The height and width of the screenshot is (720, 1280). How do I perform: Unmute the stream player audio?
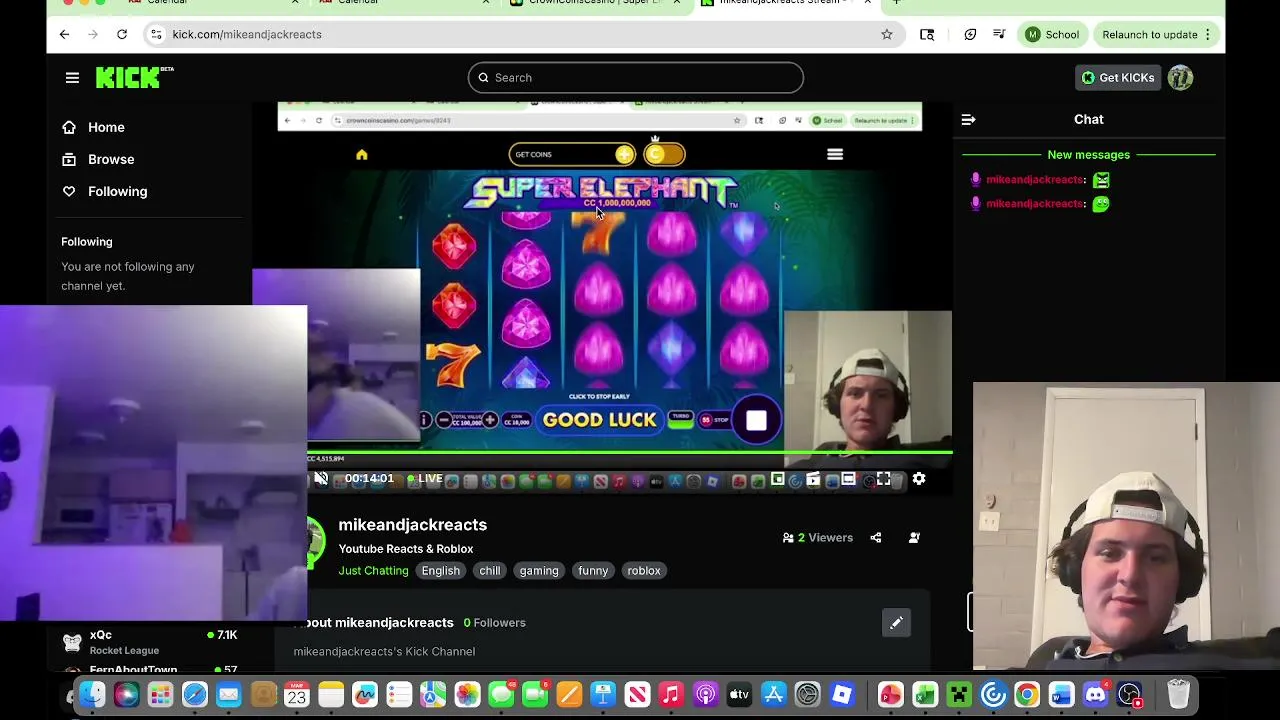click(x=321, y=479)
